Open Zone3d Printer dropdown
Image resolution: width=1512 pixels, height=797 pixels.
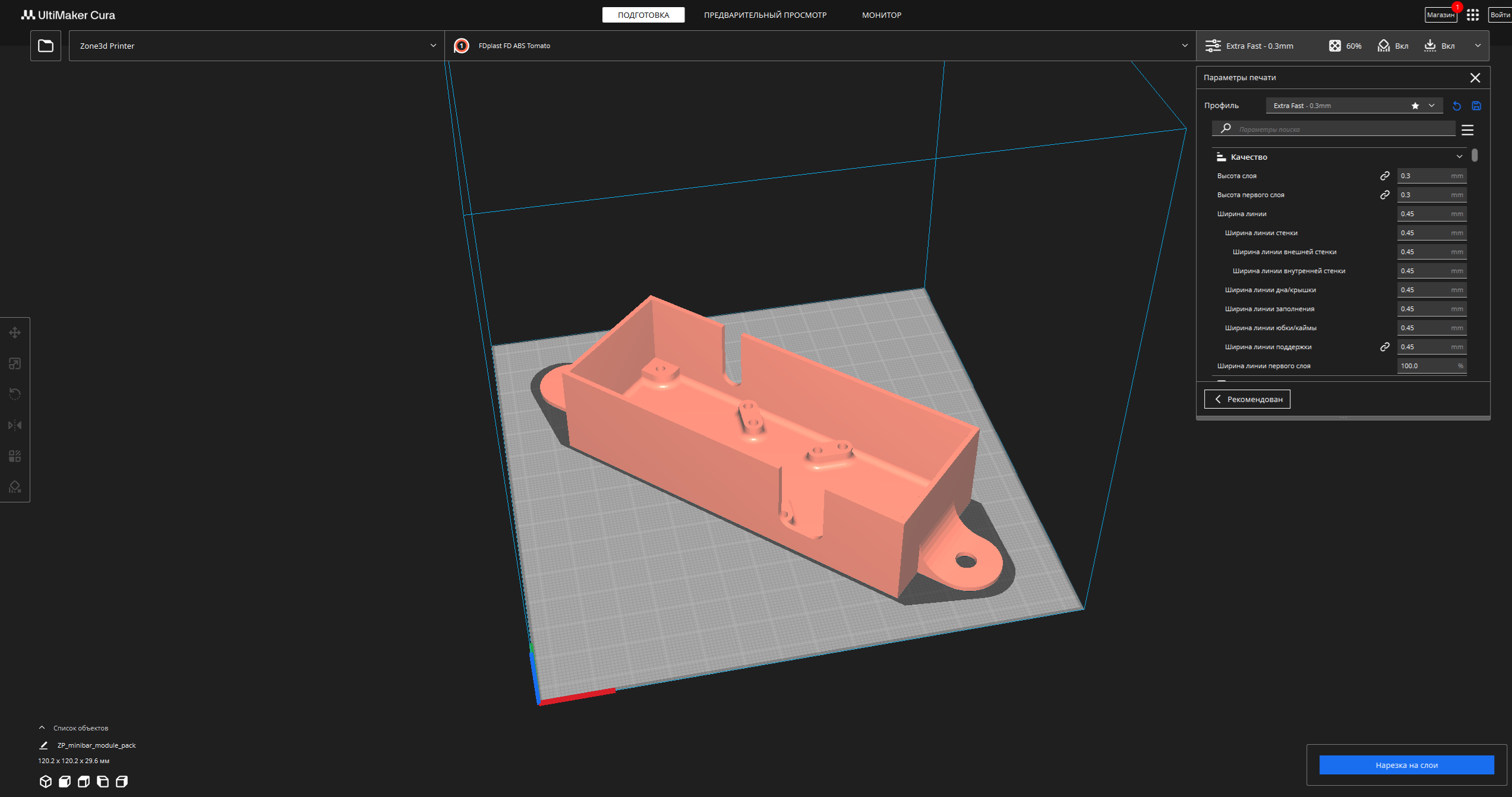point(257,46)
